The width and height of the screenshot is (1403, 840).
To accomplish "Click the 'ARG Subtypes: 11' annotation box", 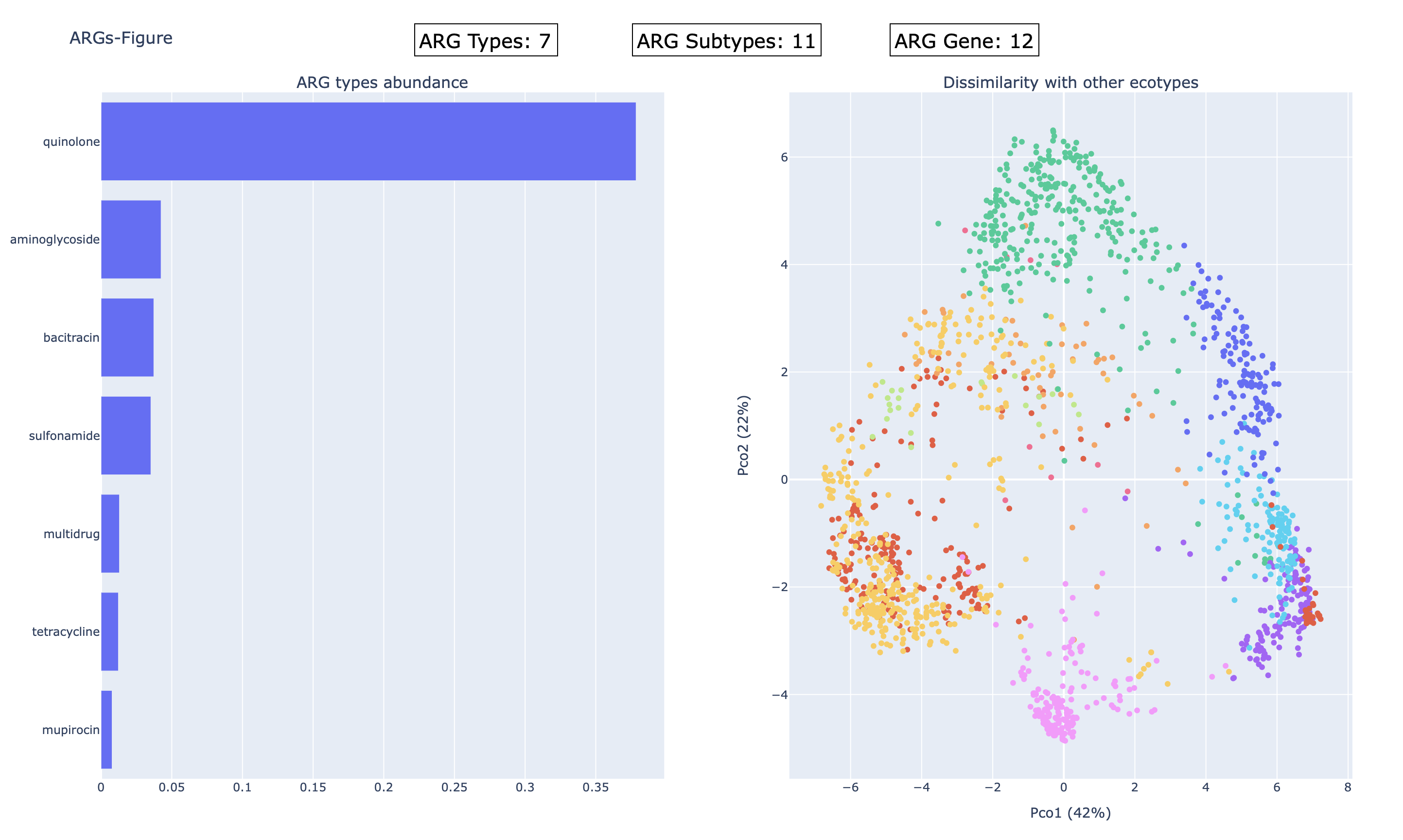I will [x=726, y=40].
